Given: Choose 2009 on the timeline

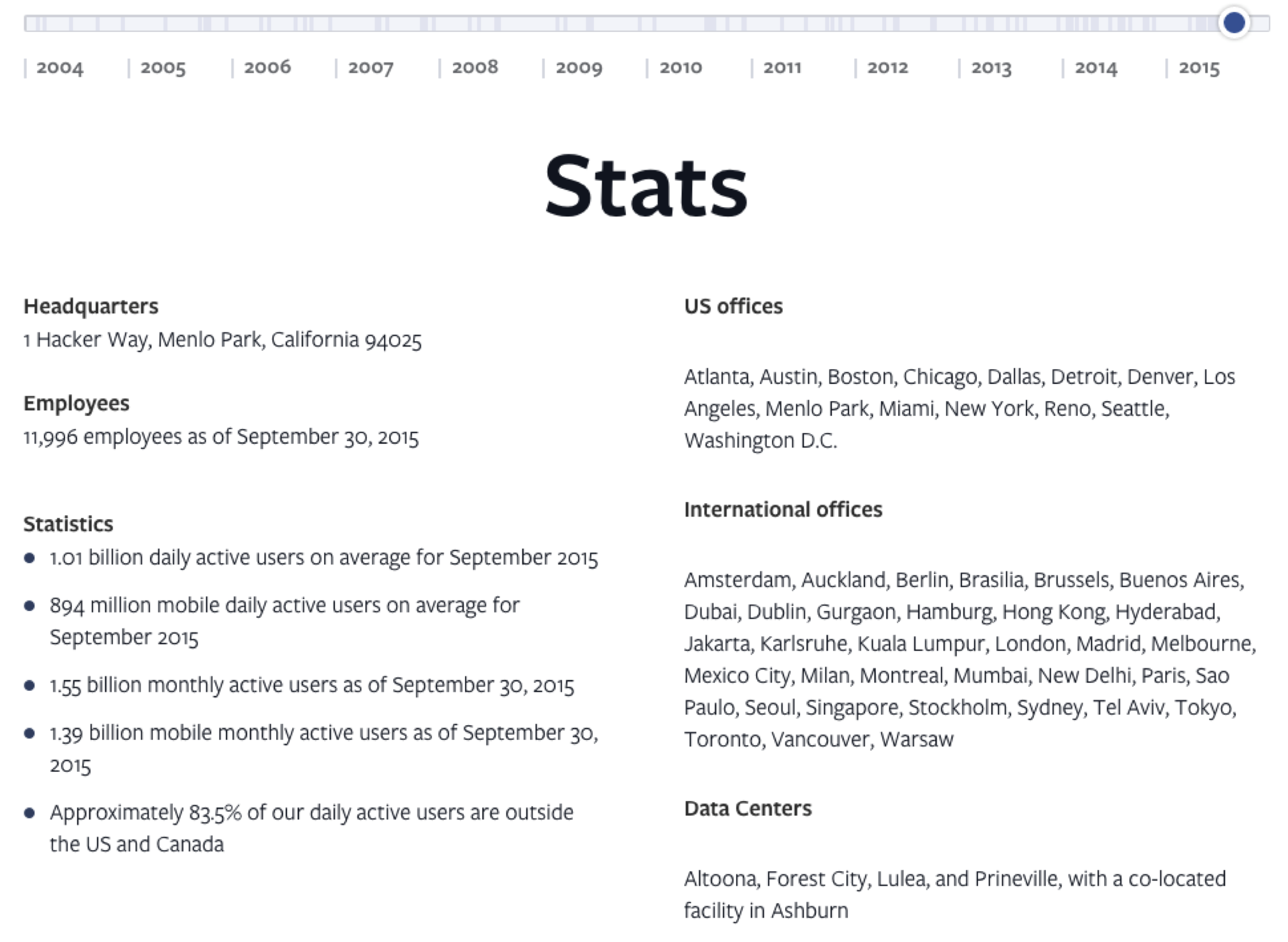Looking at the screenshot, I should tap(579, 68).
